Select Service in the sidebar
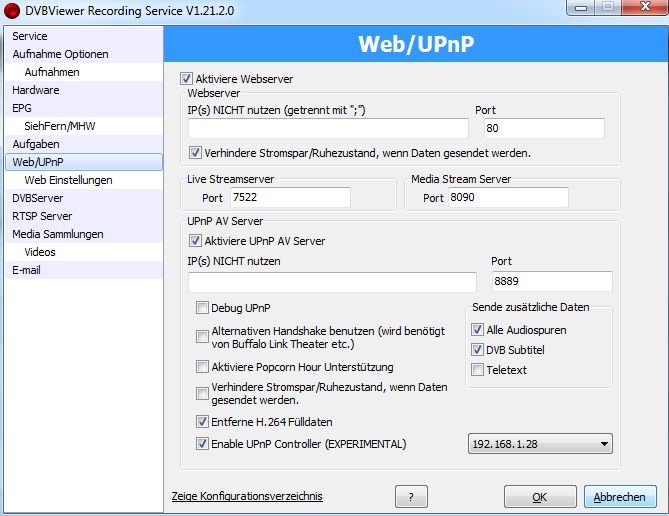669x516 pixels. tap(84, 36)
